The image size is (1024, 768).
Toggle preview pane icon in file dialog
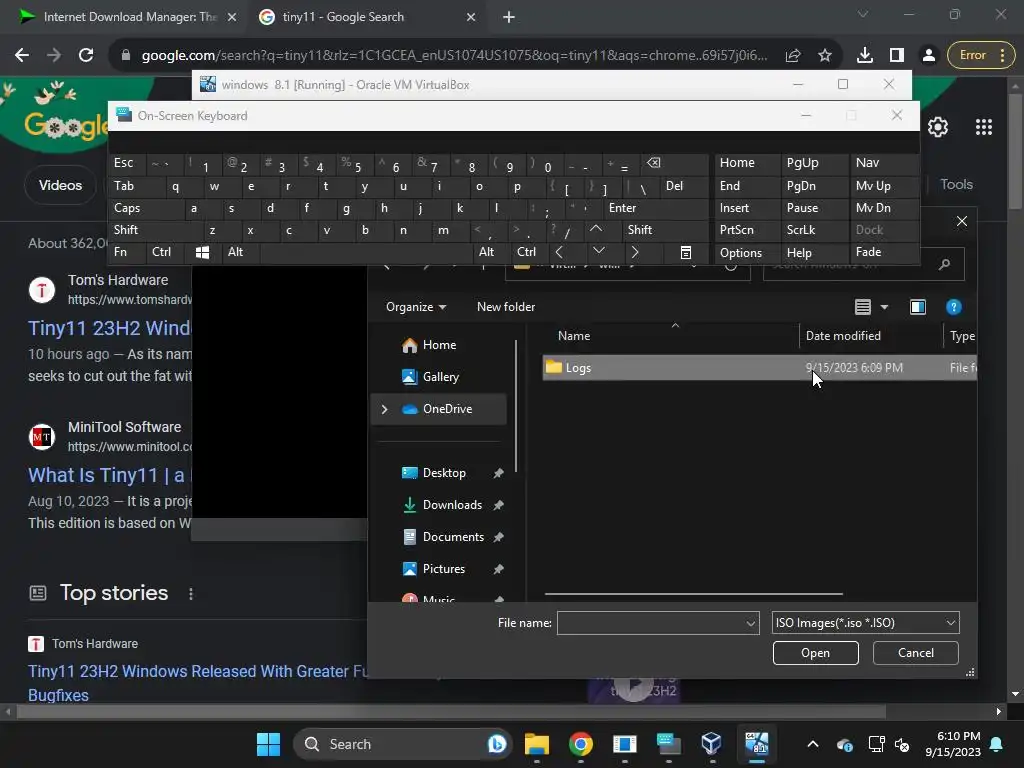pos(918,307)
